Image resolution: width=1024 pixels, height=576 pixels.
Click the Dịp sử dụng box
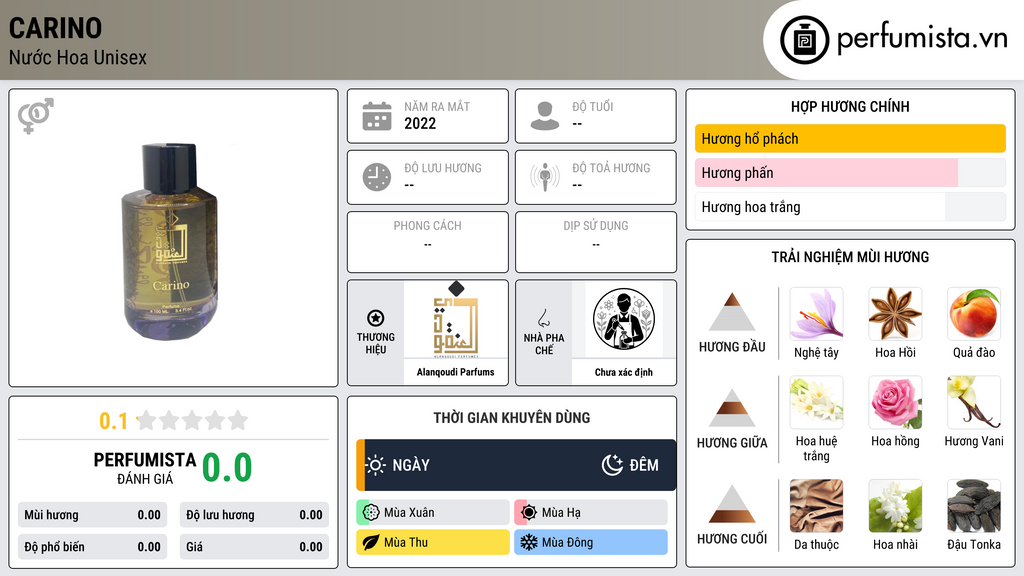(x=596, y=242)
